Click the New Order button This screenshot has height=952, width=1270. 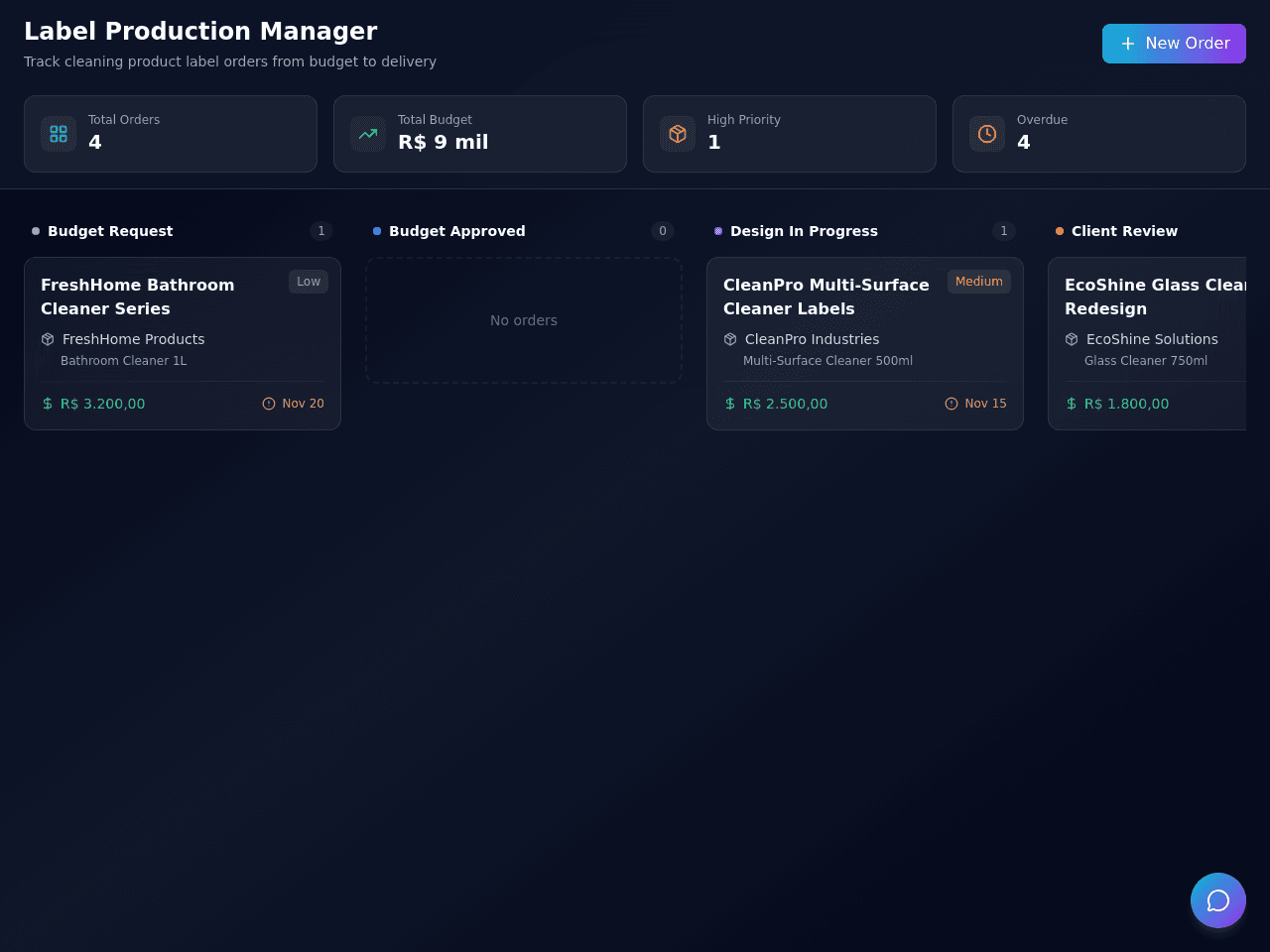click(x=1174, y=44)
